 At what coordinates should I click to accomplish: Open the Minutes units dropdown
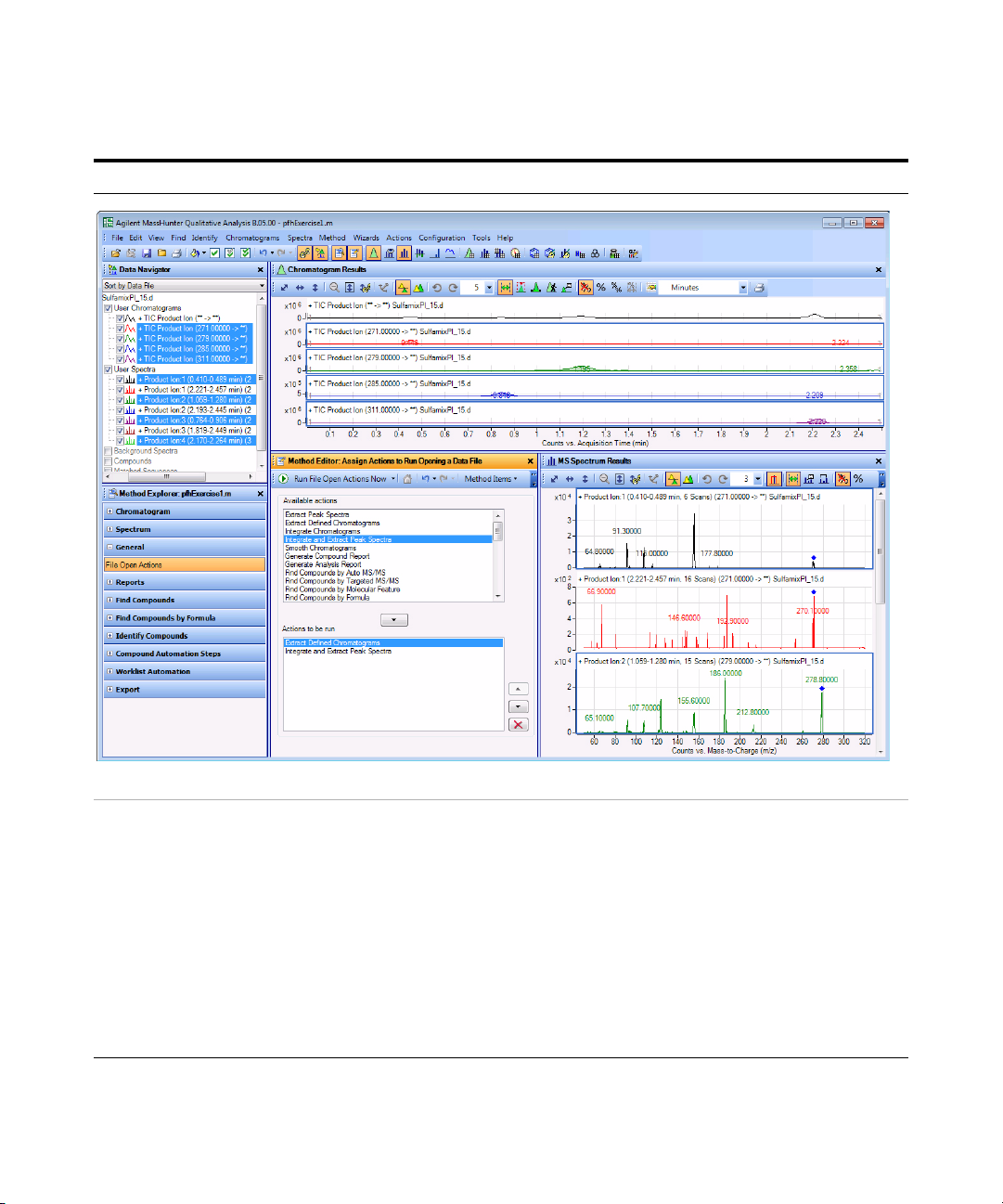pyautogui.click(x=743, y=288)
